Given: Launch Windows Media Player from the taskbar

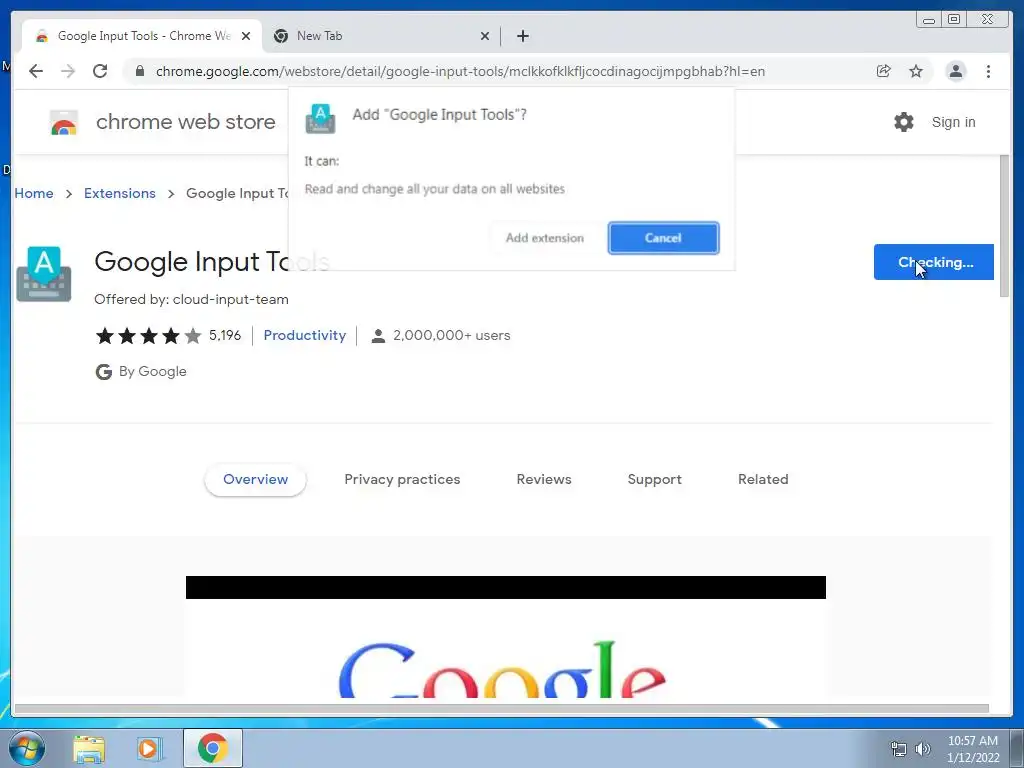Looking at the screenshot, I should 149,748.
